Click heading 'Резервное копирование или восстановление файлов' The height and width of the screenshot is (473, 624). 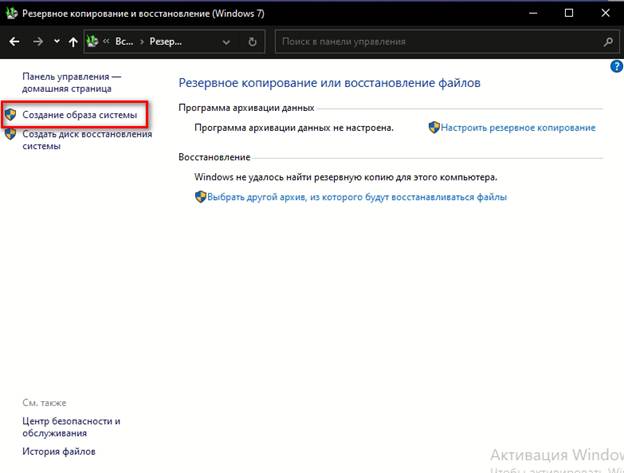pos(330,83)
